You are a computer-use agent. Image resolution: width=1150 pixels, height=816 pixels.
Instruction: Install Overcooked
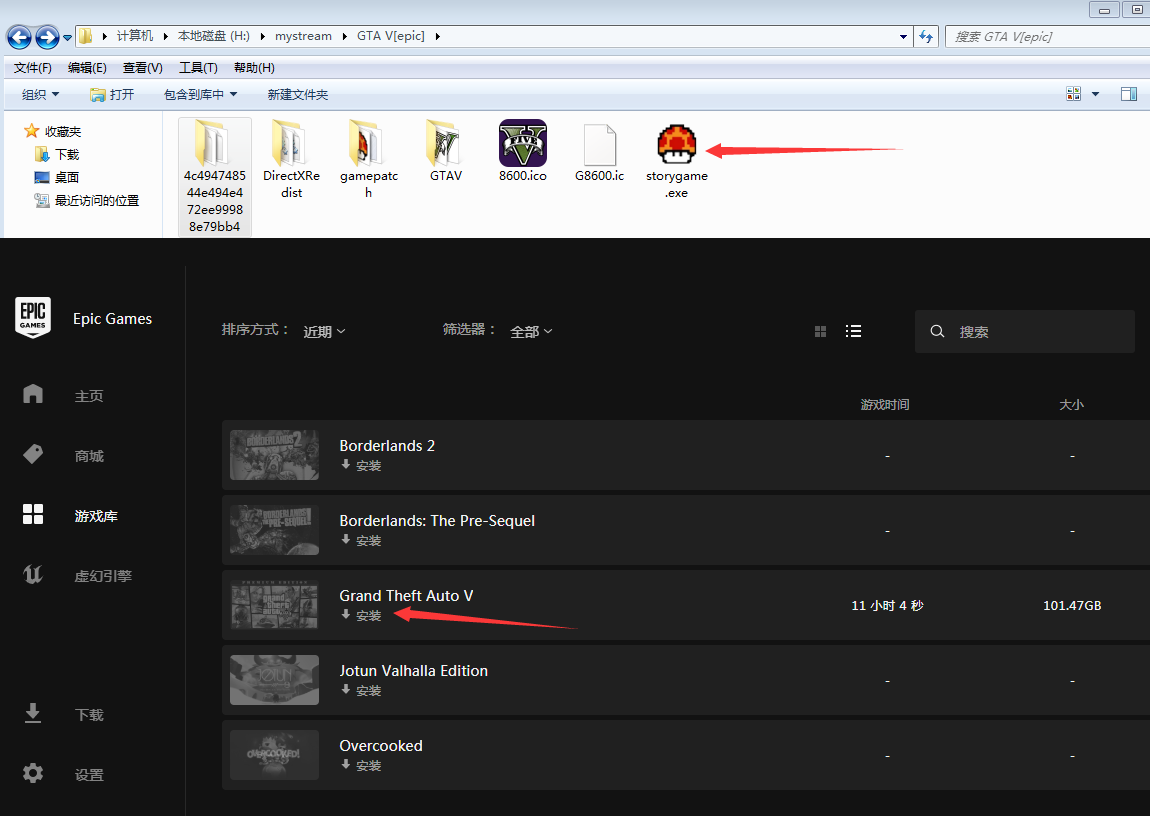pyautogui.click(x=361, y=765)
